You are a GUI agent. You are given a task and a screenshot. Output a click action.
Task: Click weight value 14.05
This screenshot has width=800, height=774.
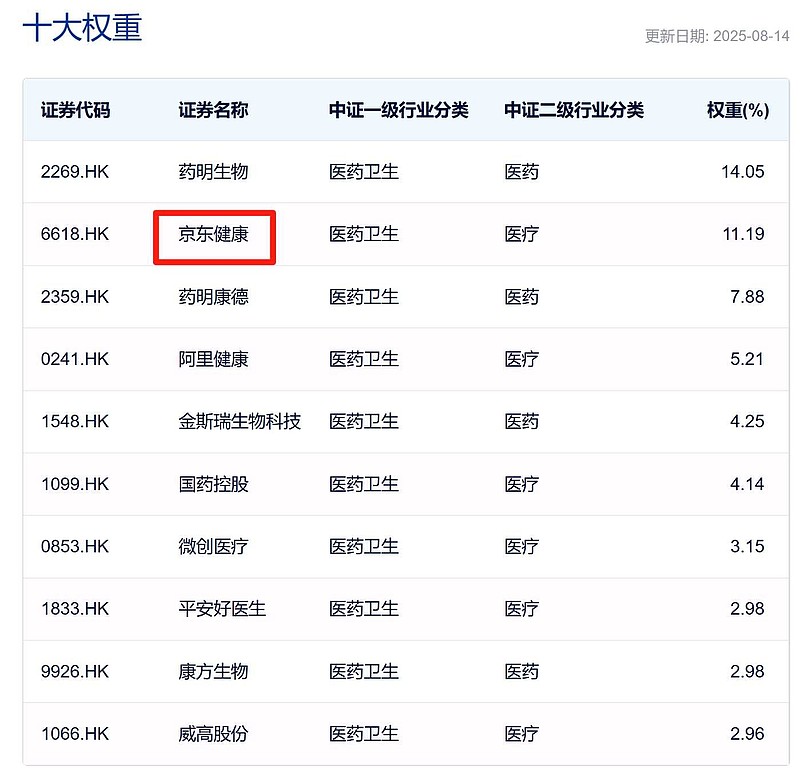tap(743, 172)
